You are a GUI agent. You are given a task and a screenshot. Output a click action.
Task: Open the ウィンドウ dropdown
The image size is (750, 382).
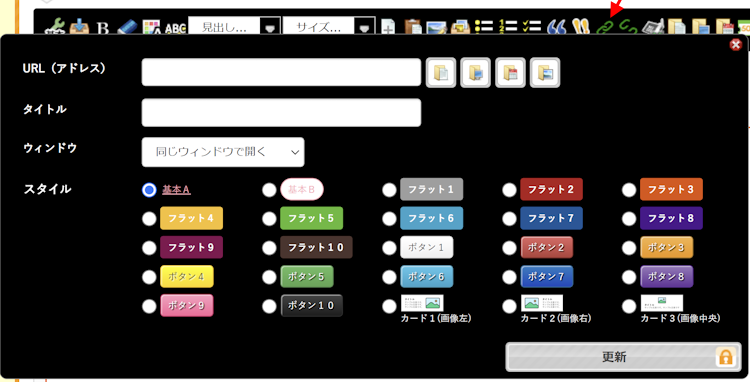point(223,152)
